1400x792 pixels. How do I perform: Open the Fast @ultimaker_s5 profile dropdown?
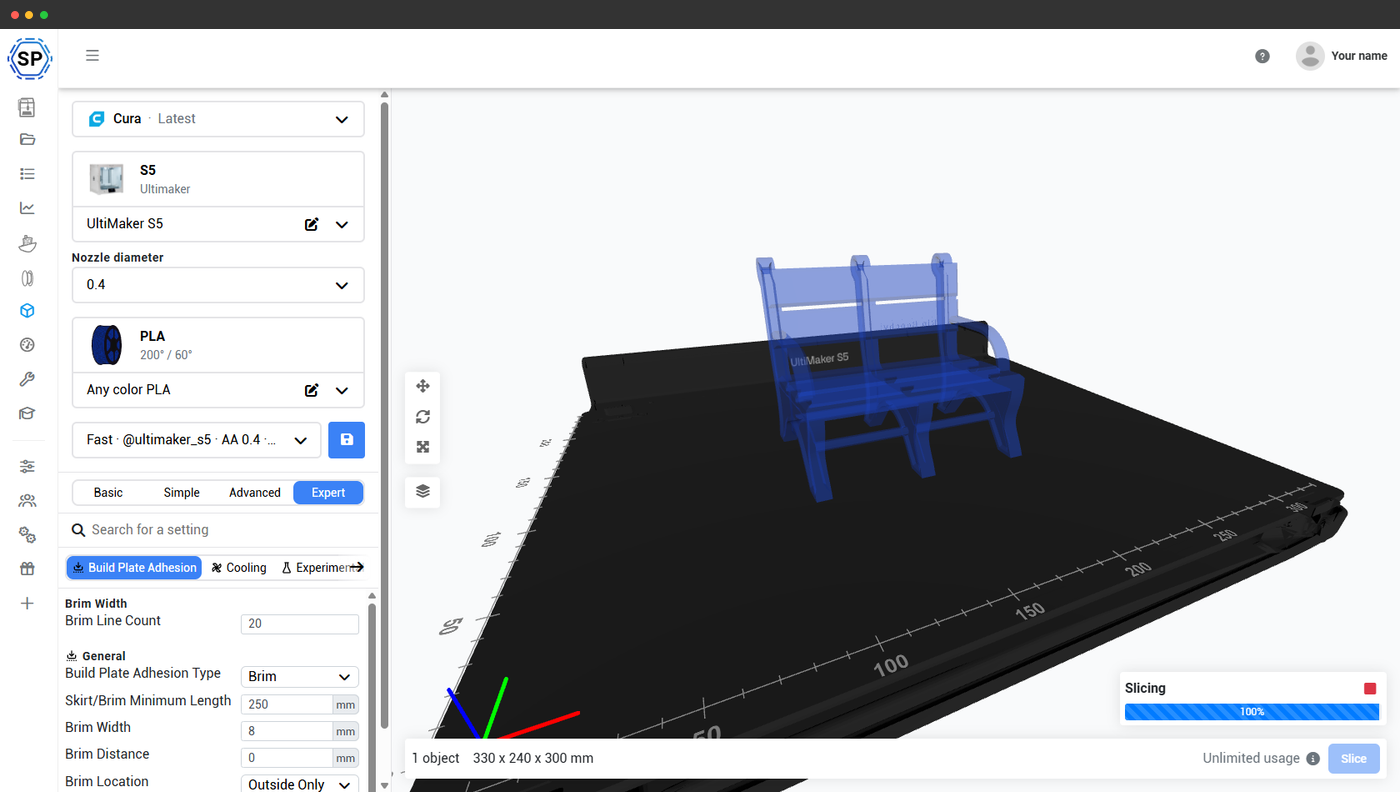coord(196,440)
